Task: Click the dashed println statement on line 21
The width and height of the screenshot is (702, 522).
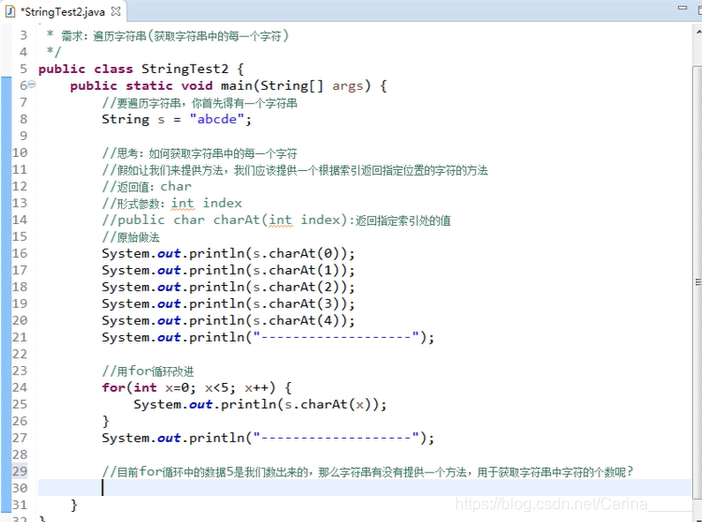Action: [268, 338]
